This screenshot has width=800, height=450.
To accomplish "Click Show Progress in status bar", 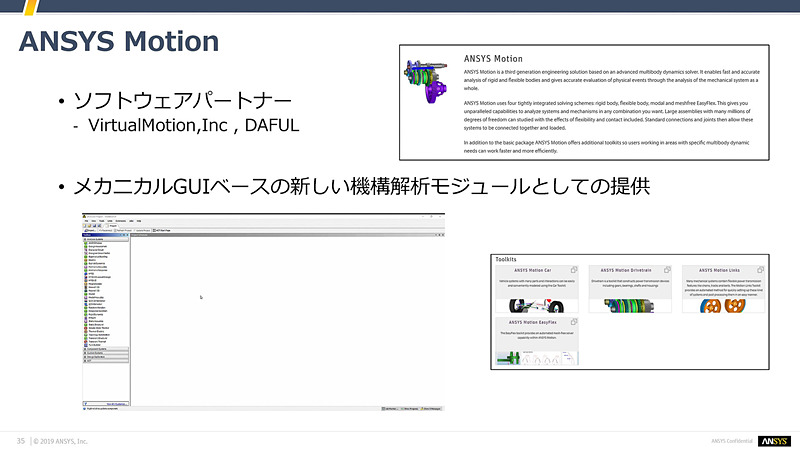I will 410,409.
